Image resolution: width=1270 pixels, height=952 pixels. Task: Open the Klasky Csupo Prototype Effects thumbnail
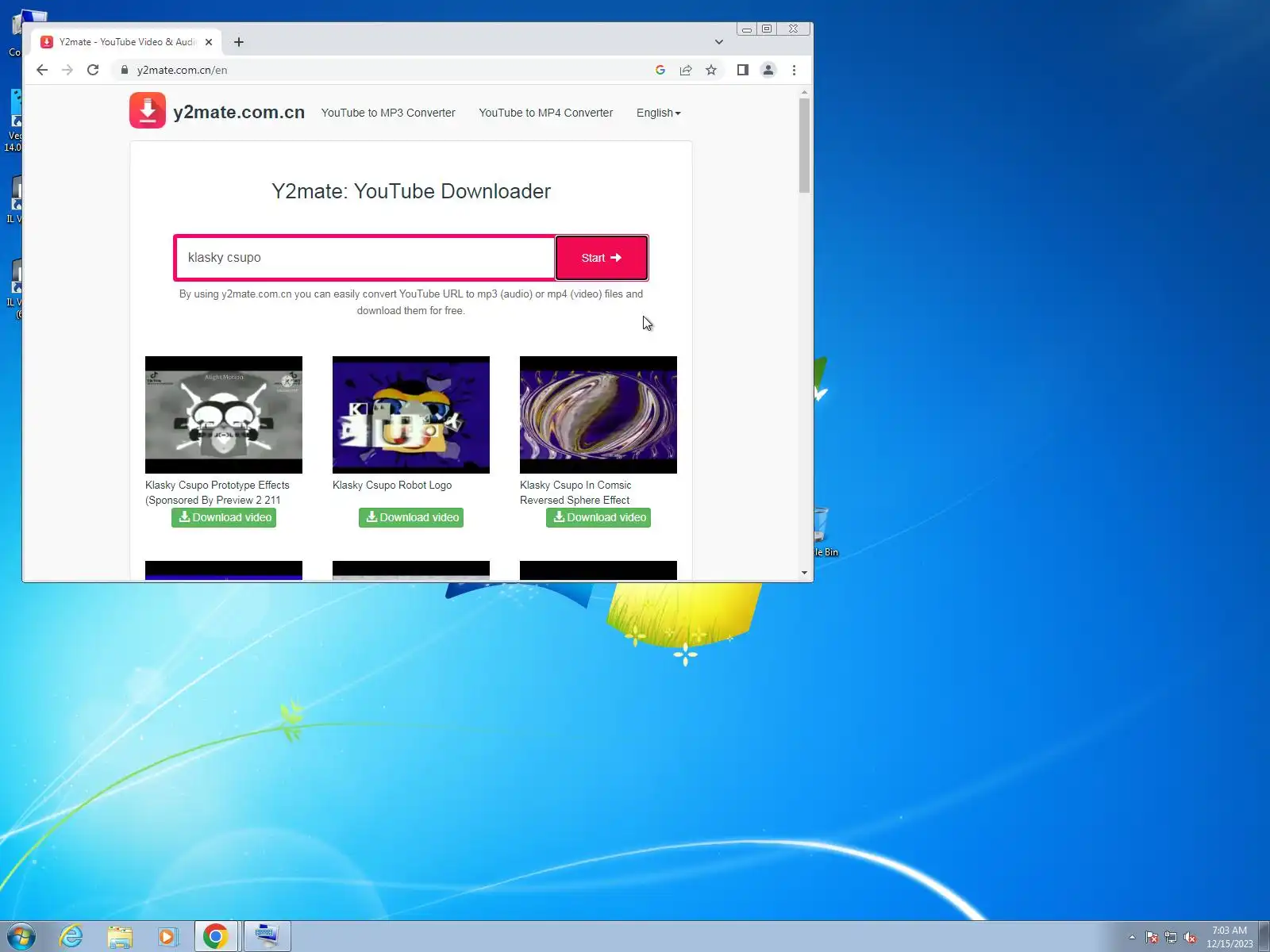(224, 415)
